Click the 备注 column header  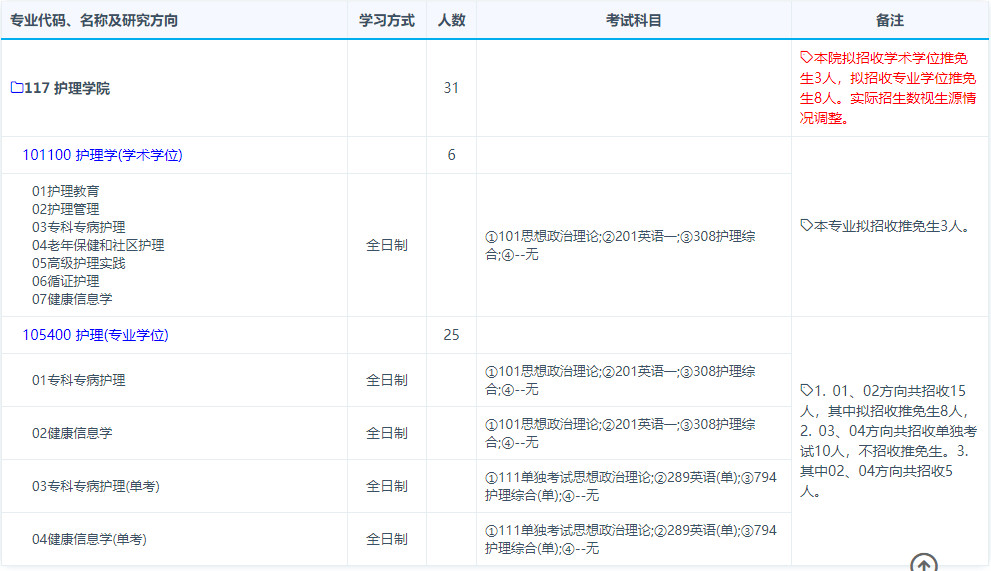pyautogui.click(x=889, y=20)
